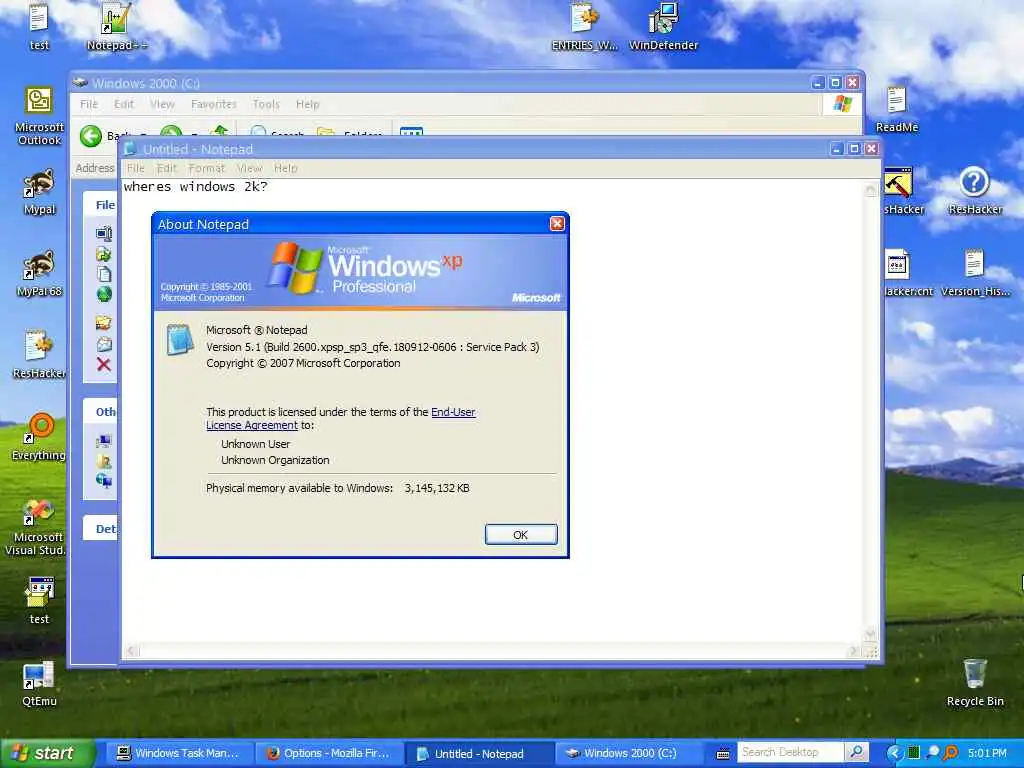The height and width of the screenshot is (768, 1024).
Task: Click the Windows flag logo in Explorer window
Action: coord(842,104)
